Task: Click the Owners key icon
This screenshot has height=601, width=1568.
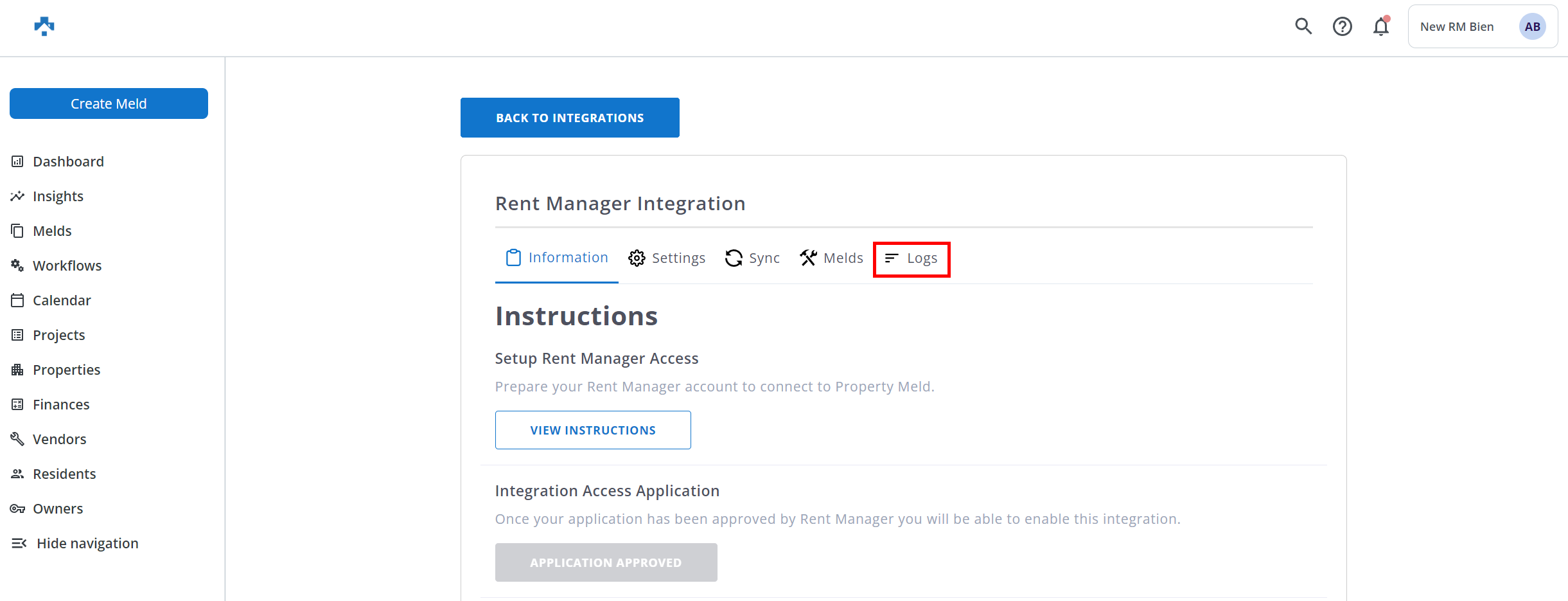Action: (17, 508)
